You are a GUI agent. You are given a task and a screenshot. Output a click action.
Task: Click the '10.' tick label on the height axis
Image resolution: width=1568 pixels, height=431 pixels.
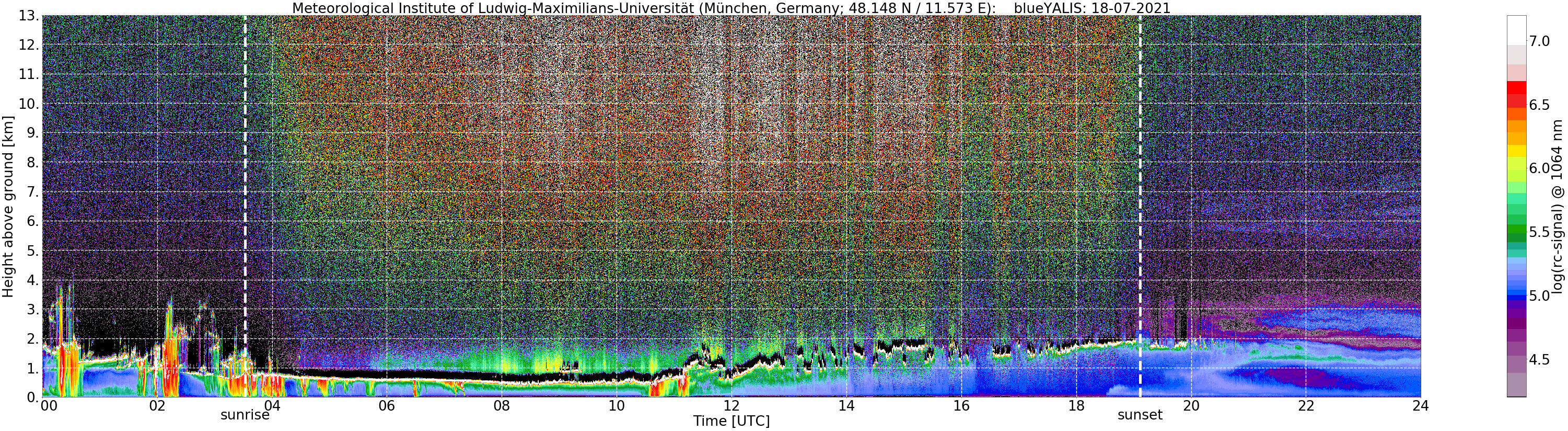coord(29,104)
